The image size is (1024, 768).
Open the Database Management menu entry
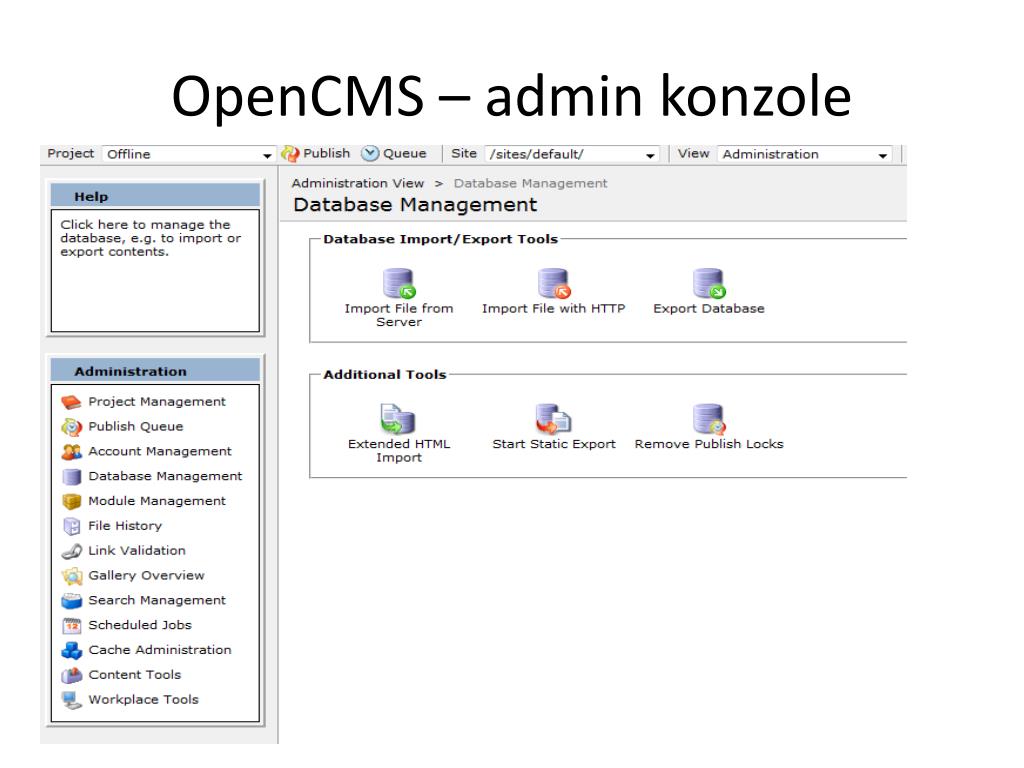tap(165, 476)
